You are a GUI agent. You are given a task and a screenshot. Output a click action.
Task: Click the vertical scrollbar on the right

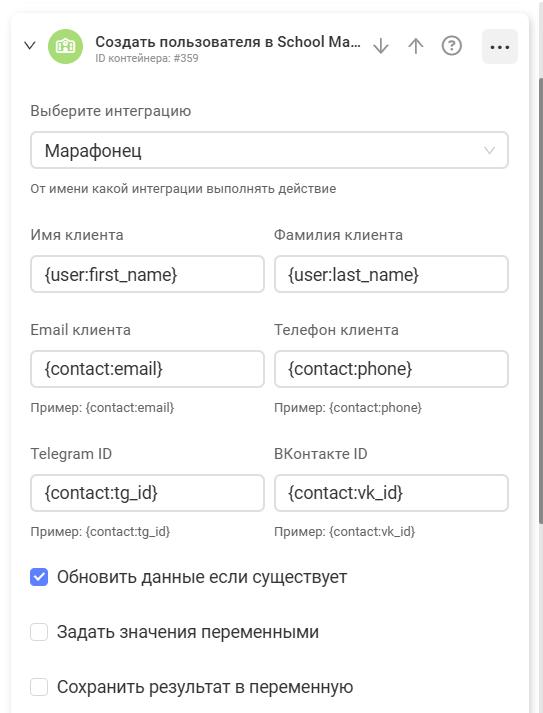click(541, 300)
